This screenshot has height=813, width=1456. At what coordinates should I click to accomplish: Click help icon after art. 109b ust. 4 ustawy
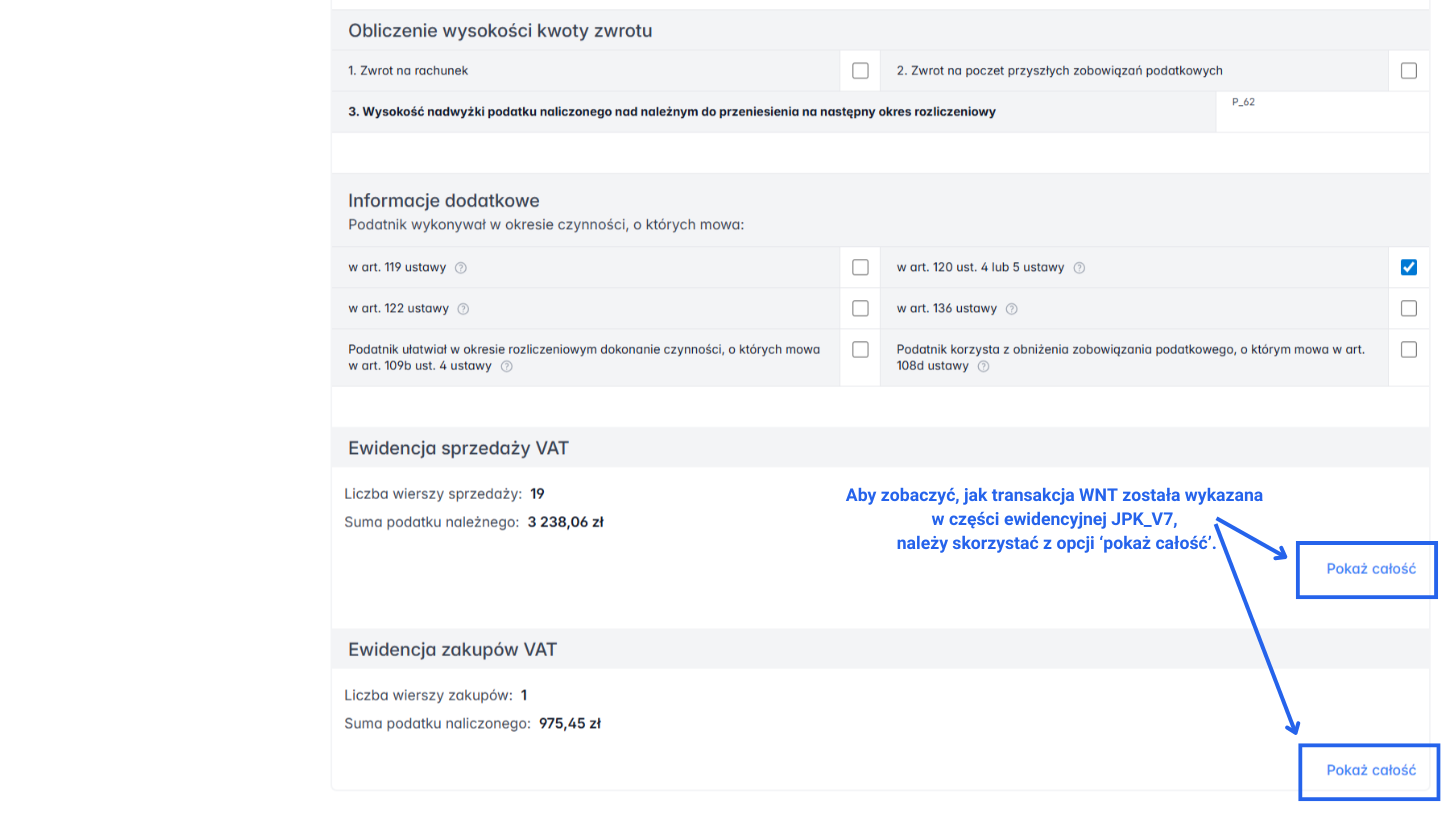pos(506,366)
